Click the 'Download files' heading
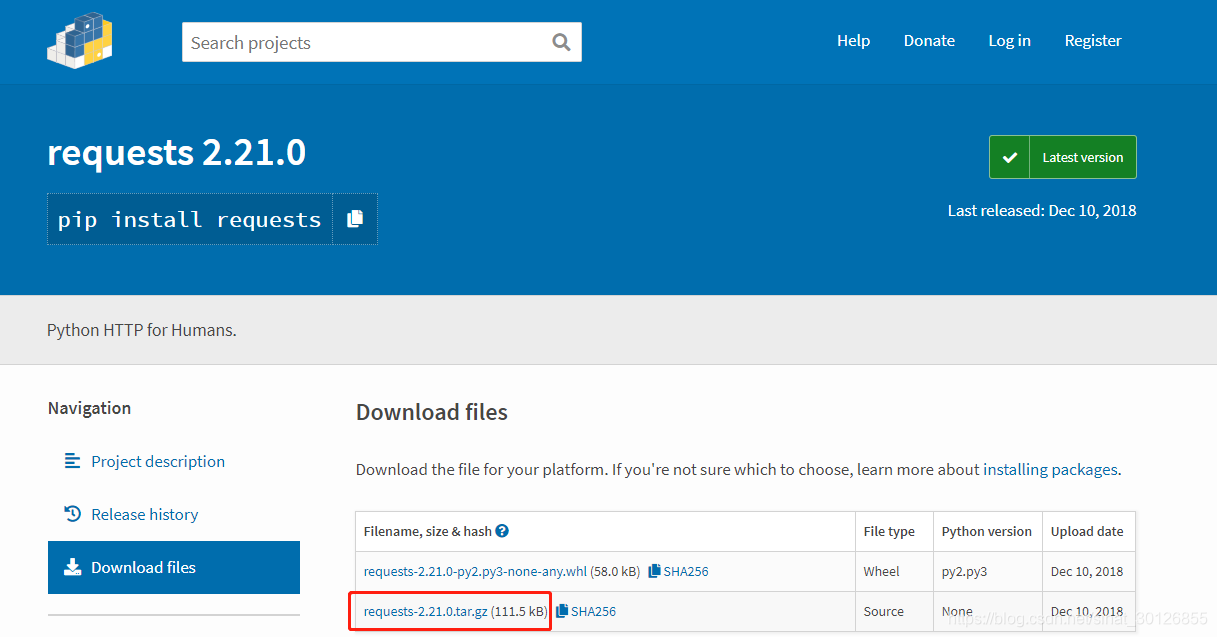This screenshot has height=637, width=1217. 432,412
